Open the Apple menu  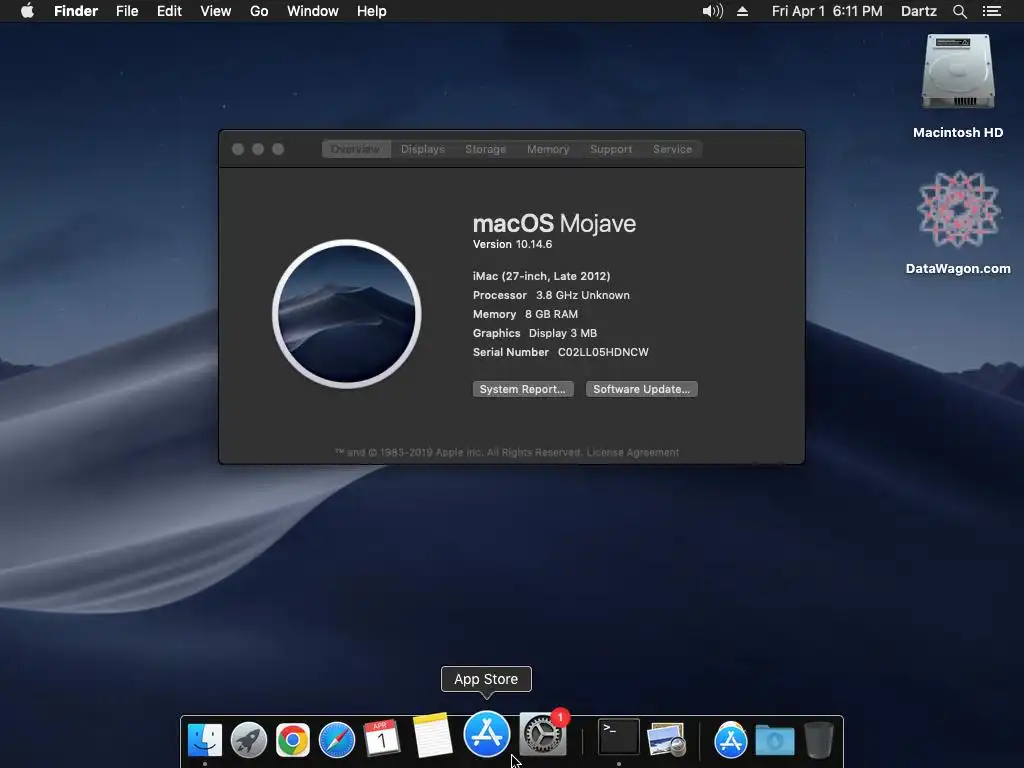tap(27, 11)
